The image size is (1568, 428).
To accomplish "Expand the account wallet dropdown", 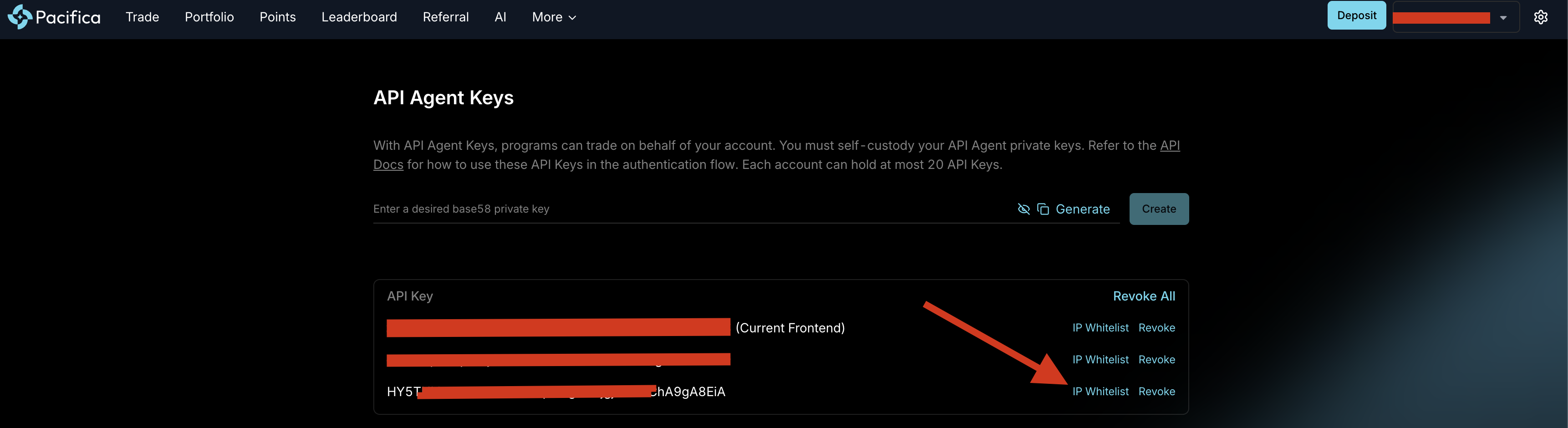I will coord(1503,18).
